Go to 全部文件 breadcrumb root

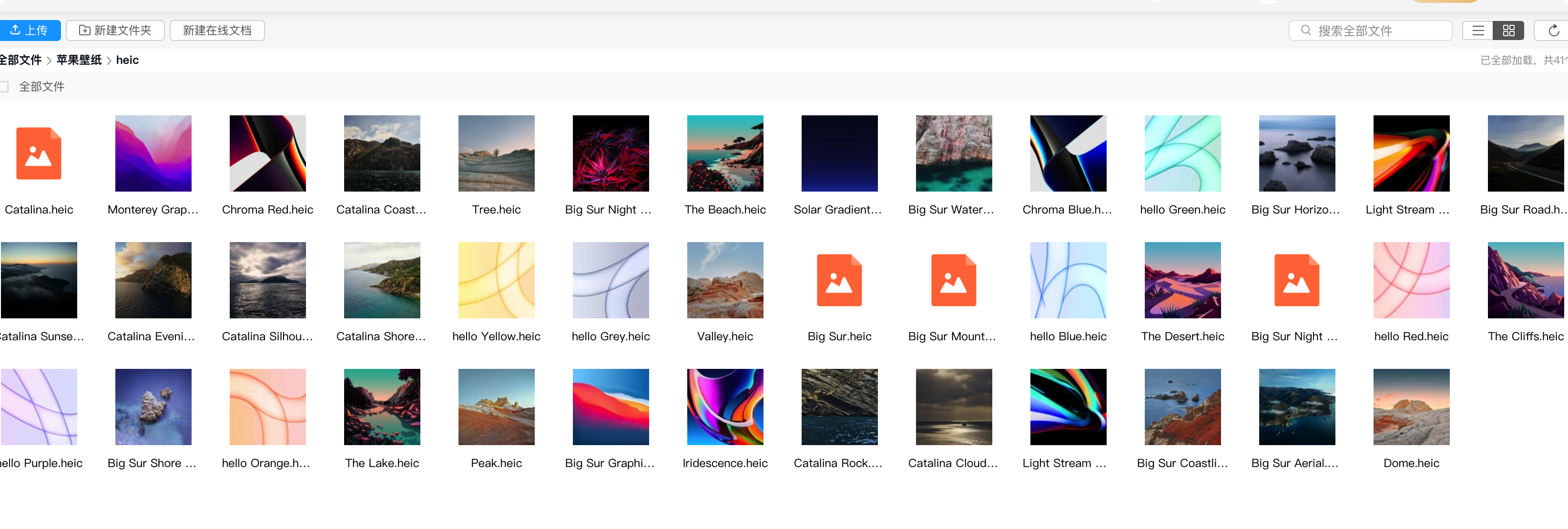20,60
